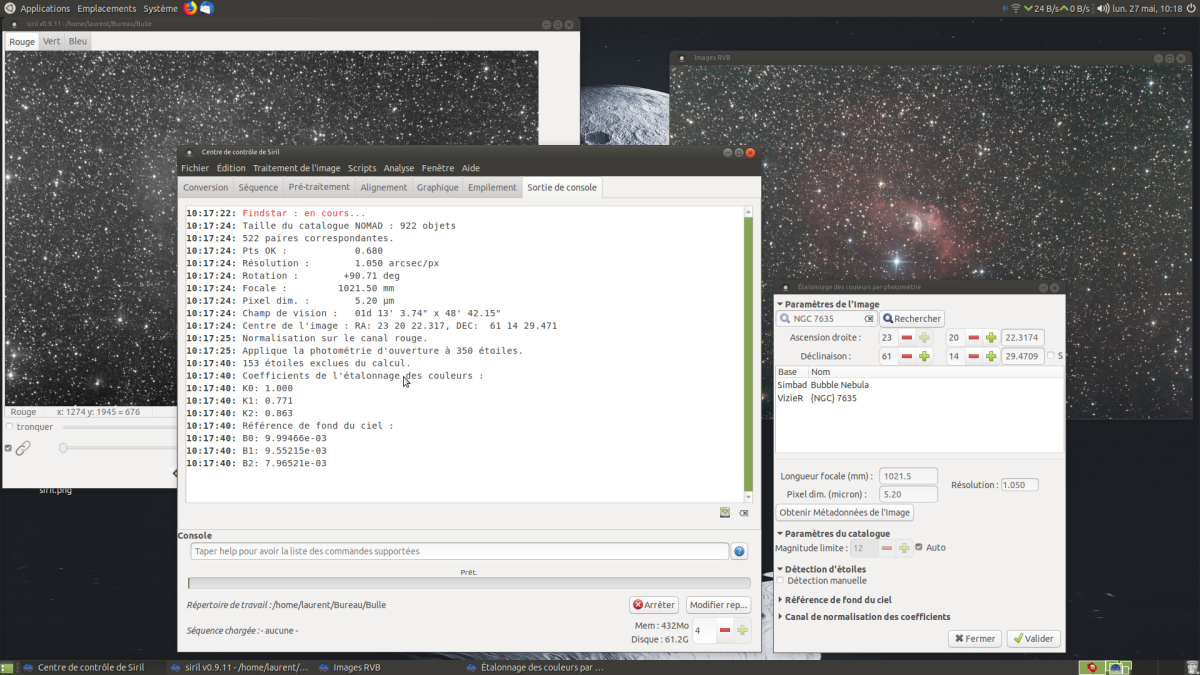Click the chain link icon in image window
Screen dimensions: 1200x675
pos(23,448)
